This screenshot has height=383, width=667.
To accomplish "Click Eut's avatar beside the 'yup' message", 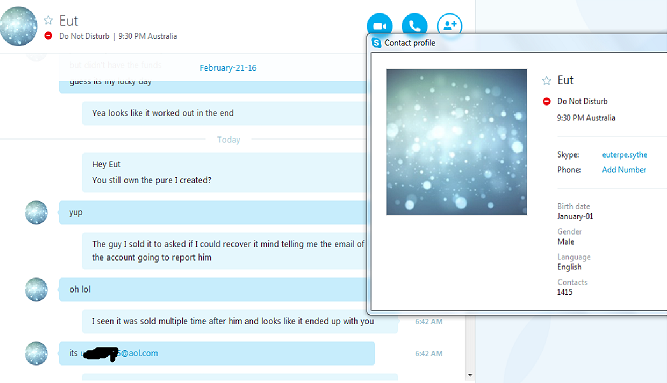I will click(x=36, y=212).
